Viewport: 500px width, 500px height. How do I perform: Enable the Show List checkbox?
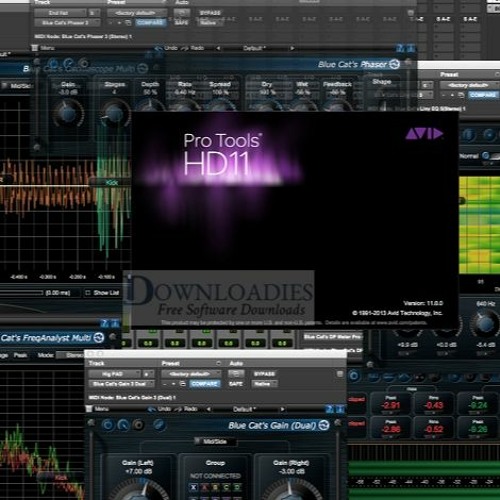point(88,293)
